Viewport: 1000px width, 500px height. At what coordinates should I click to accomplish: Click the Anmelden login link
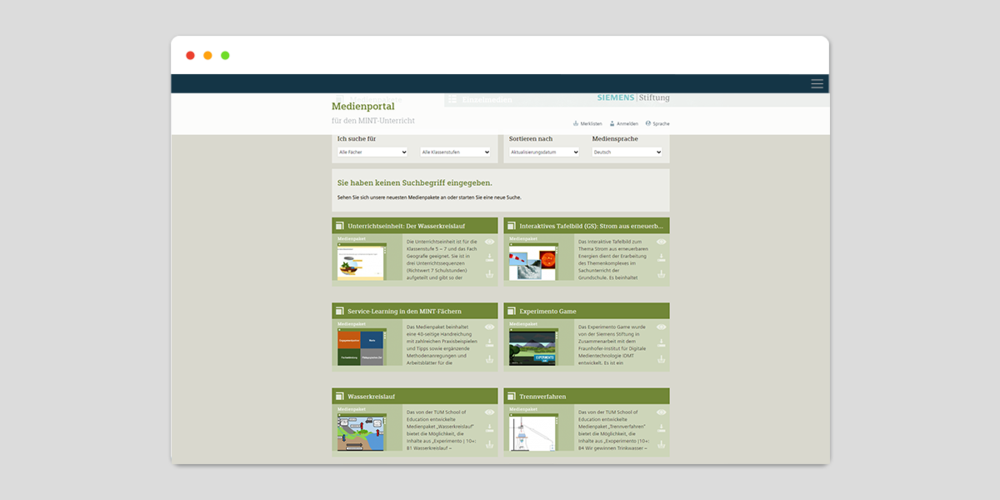click(624, 124)
